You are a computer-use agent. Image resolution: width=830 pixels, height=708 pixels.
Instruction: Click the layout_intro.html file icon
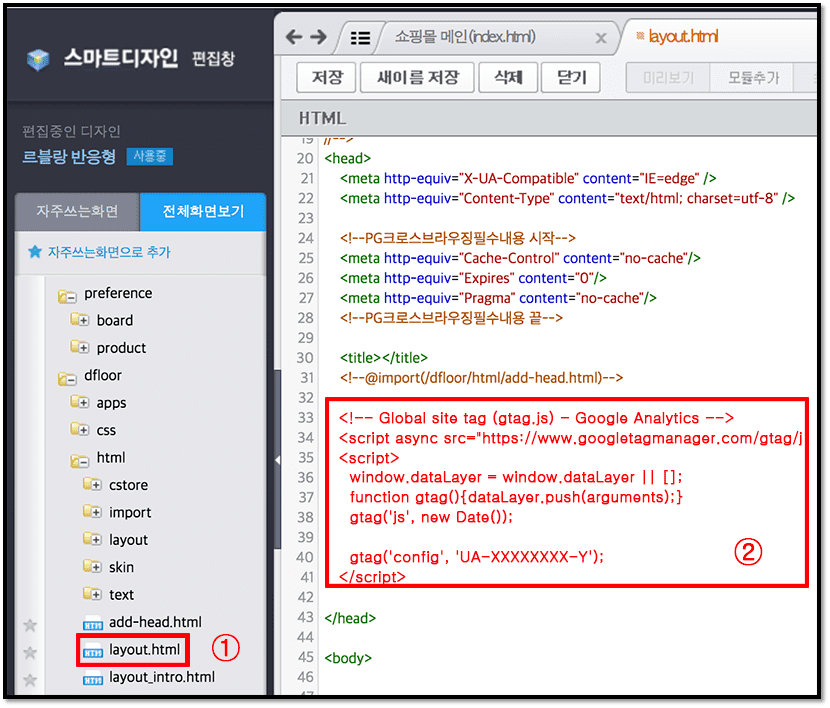click(x=93, y=678)
